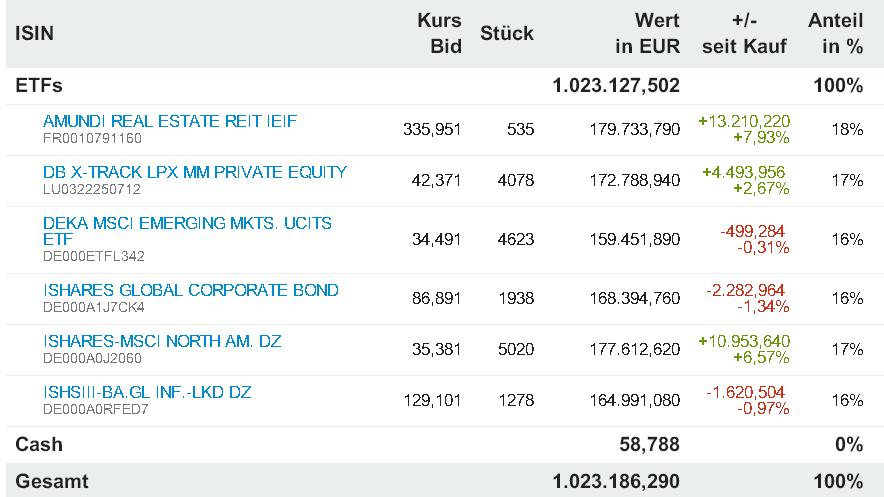884x497 pixels.
Task: Click the Gesamt value 1.023.186,290
Action: tap(616, 481)
